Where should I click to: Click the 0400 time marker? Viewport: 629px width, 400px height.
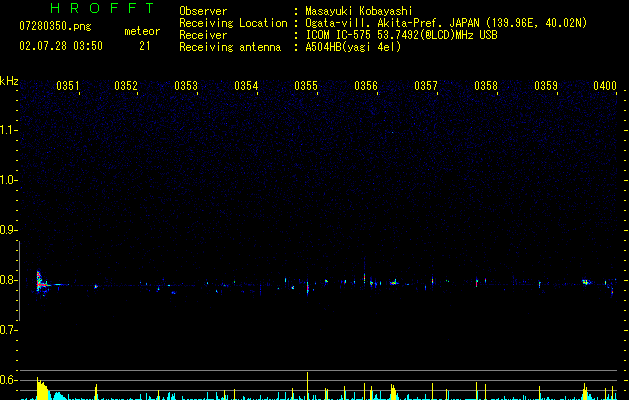coord(605,86)
